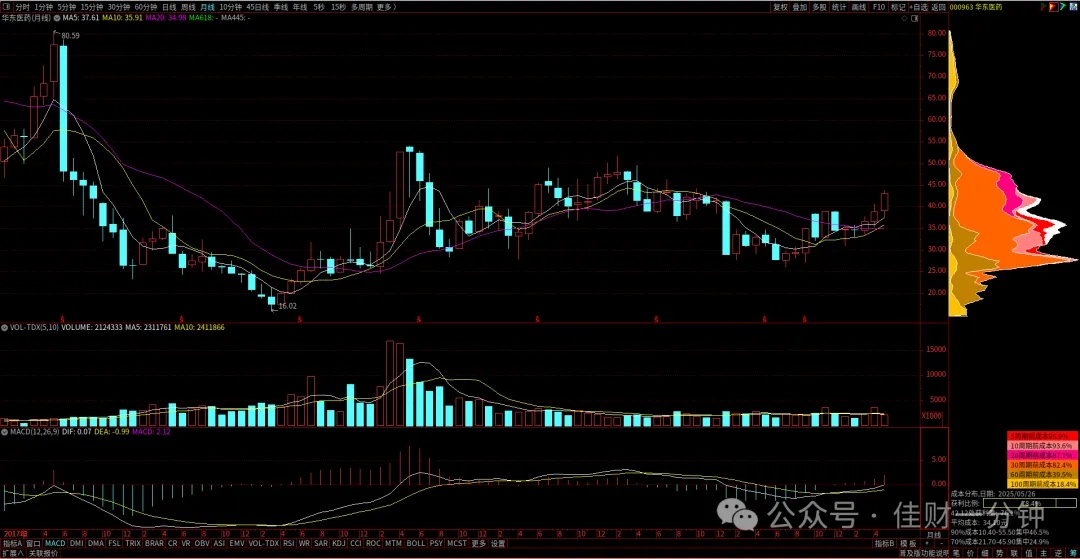Select the 60分钟 period
The width and height of the screenshot is (1080, 559).
click(146, 6)
